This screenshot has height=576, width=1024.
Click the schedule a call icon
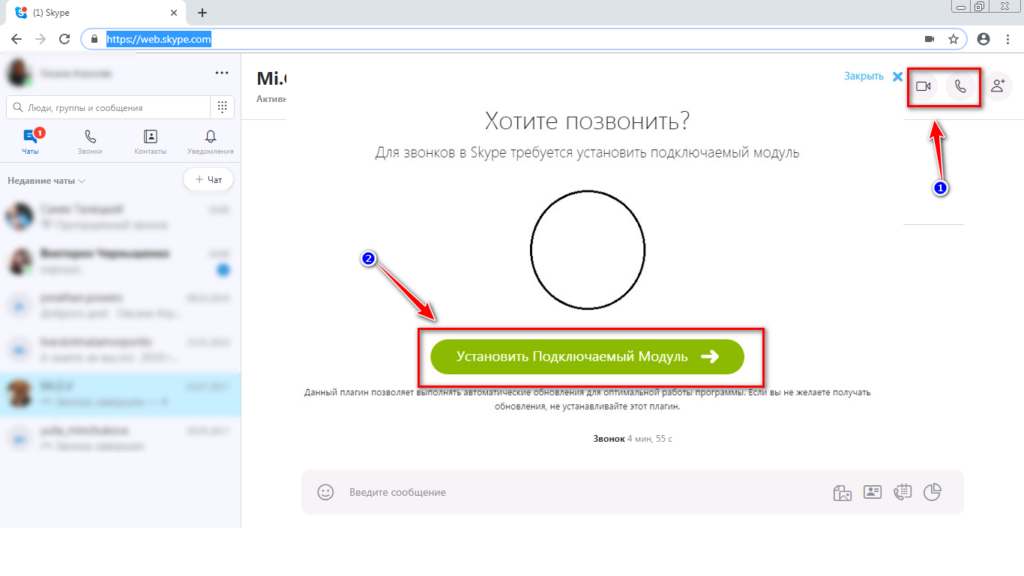(903, 492)
